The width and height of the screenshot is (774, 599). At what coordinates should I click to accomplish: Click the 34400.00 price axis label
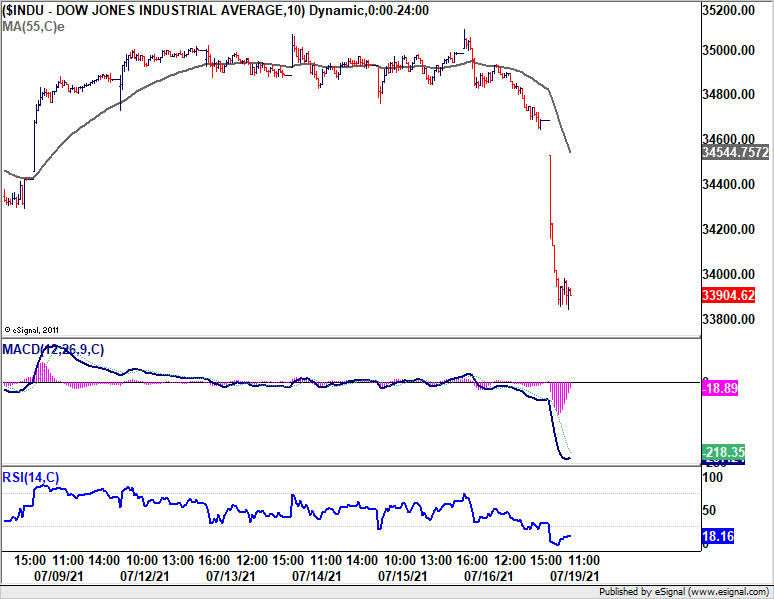tap(729, 184)
